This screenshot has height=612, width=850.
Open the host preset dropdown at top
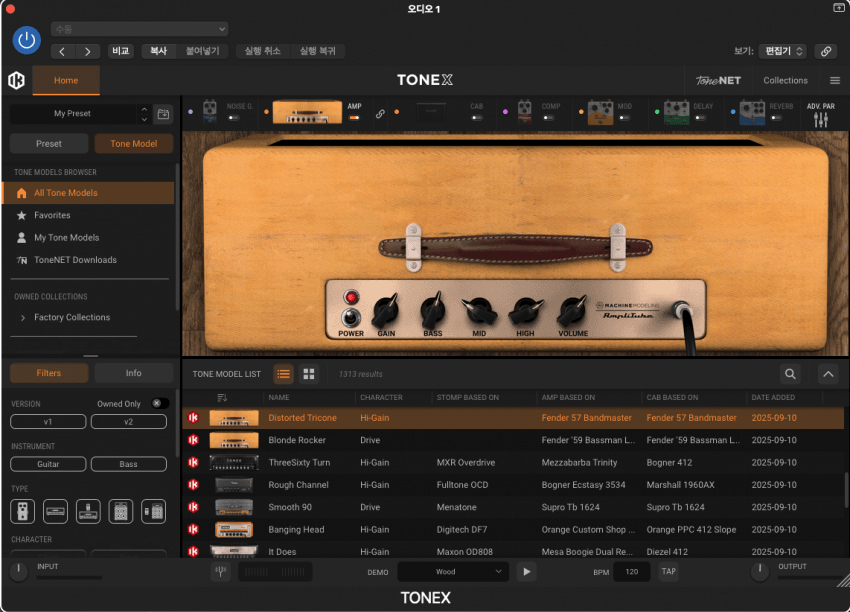pos(139,29)
